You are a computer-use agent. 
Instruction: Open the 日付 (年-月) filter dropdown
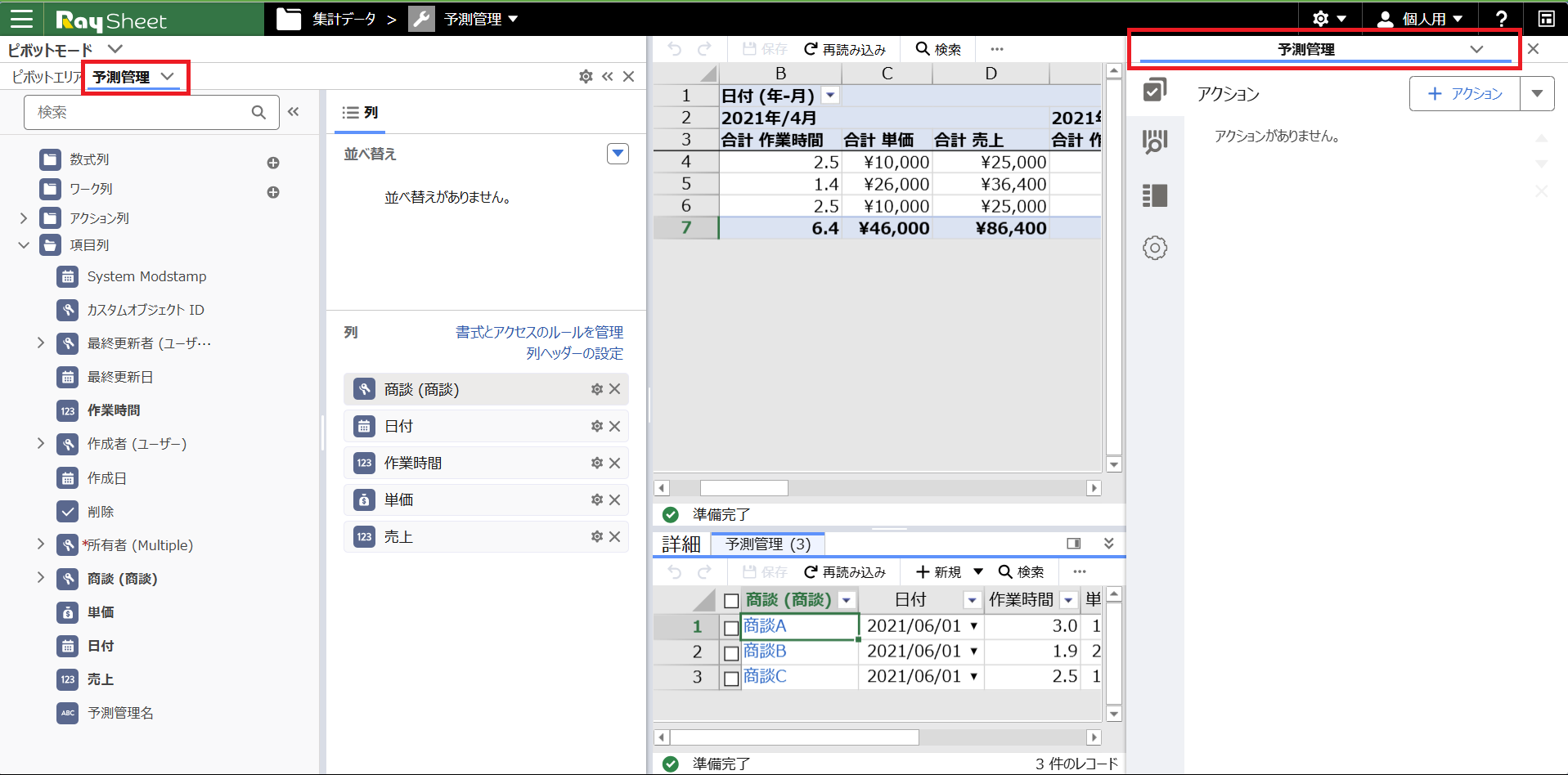click(830, 96)
